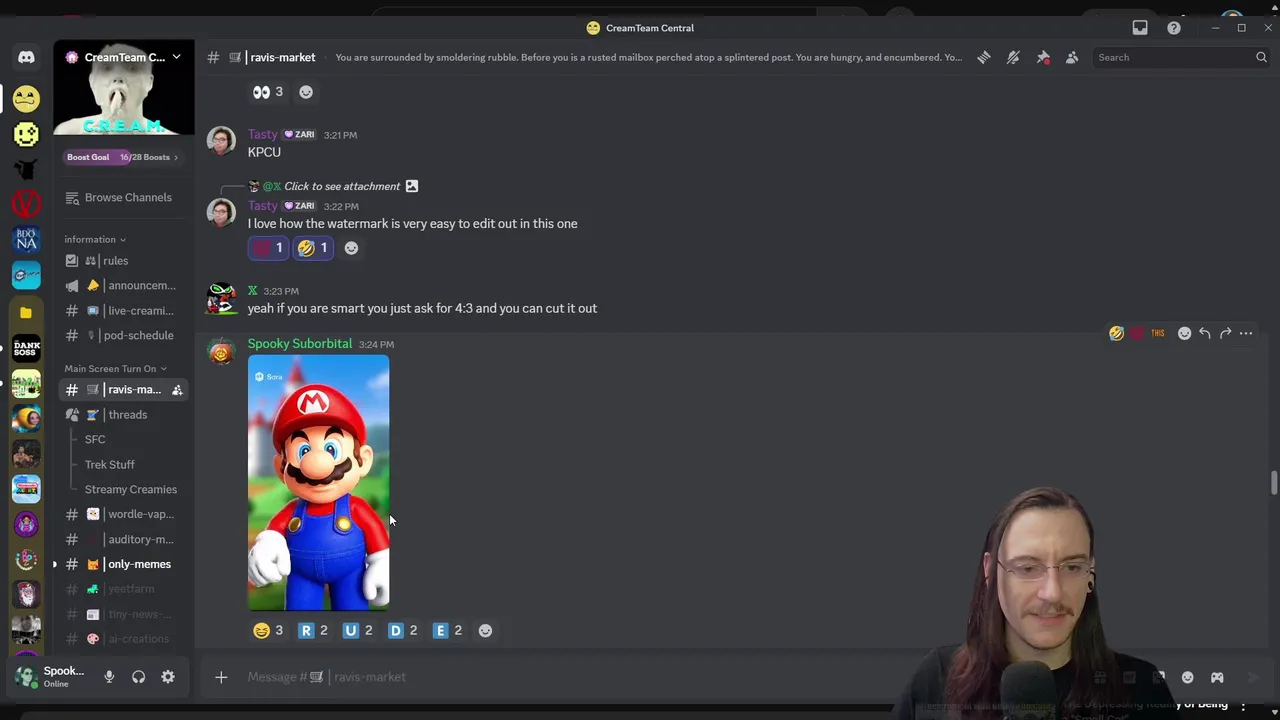
Task: Toggle headphone deafen in user panel
Action: (138, 677)
